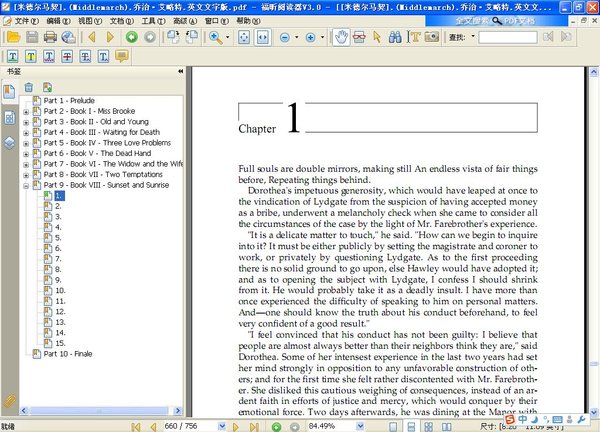Click the Note comment bubble tool
600x432 pixels.
(122, 56)
